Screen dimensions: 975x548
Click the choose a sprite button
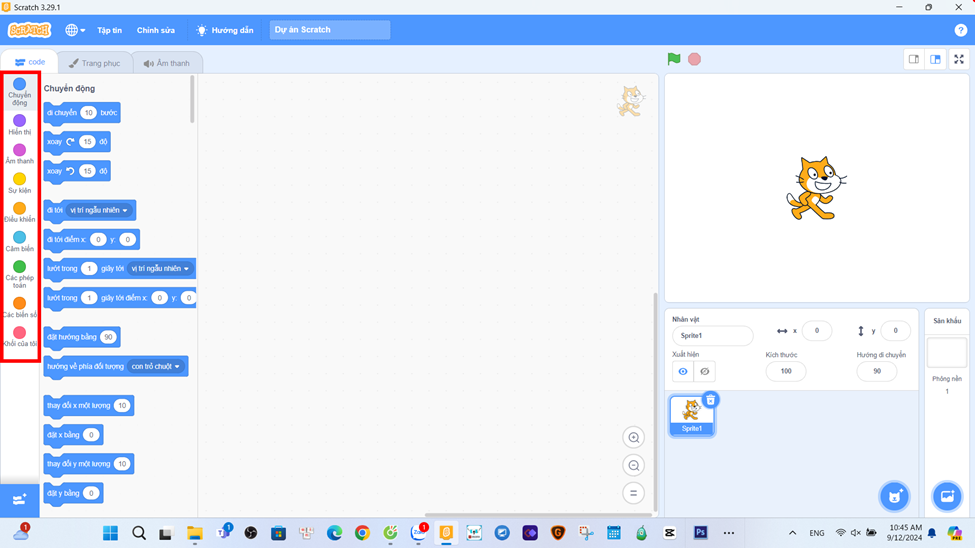[x=894, y=496]
